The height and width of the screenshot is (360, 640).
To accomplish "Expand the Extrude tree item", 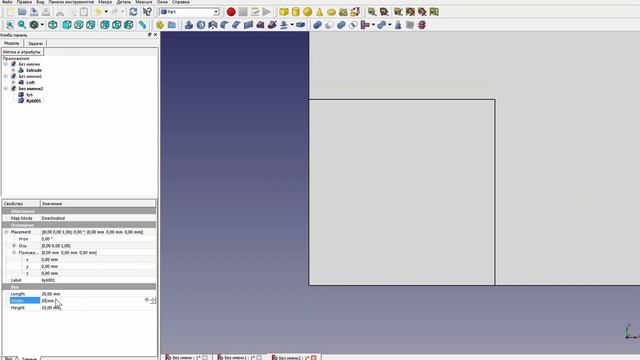I will click(x=13, y=70).
